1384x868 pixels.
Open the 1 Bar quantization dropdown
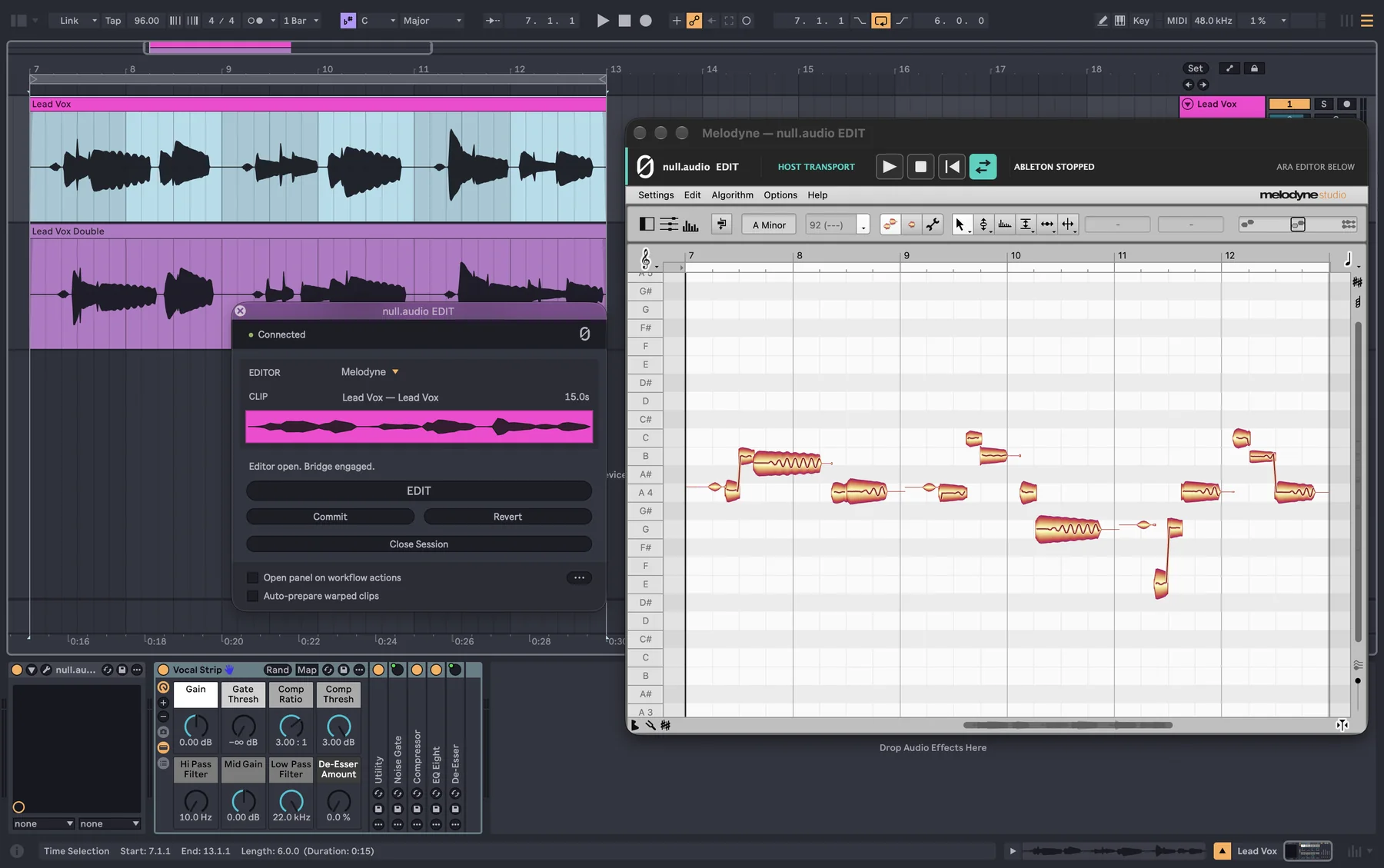pos(301,21)
